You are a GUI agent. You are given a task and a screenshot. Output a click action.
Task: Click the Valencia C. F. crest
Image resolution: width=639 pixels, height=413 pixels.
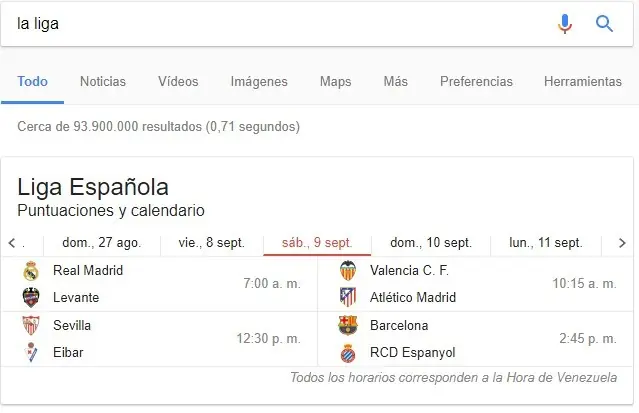(x=348, y=270)
